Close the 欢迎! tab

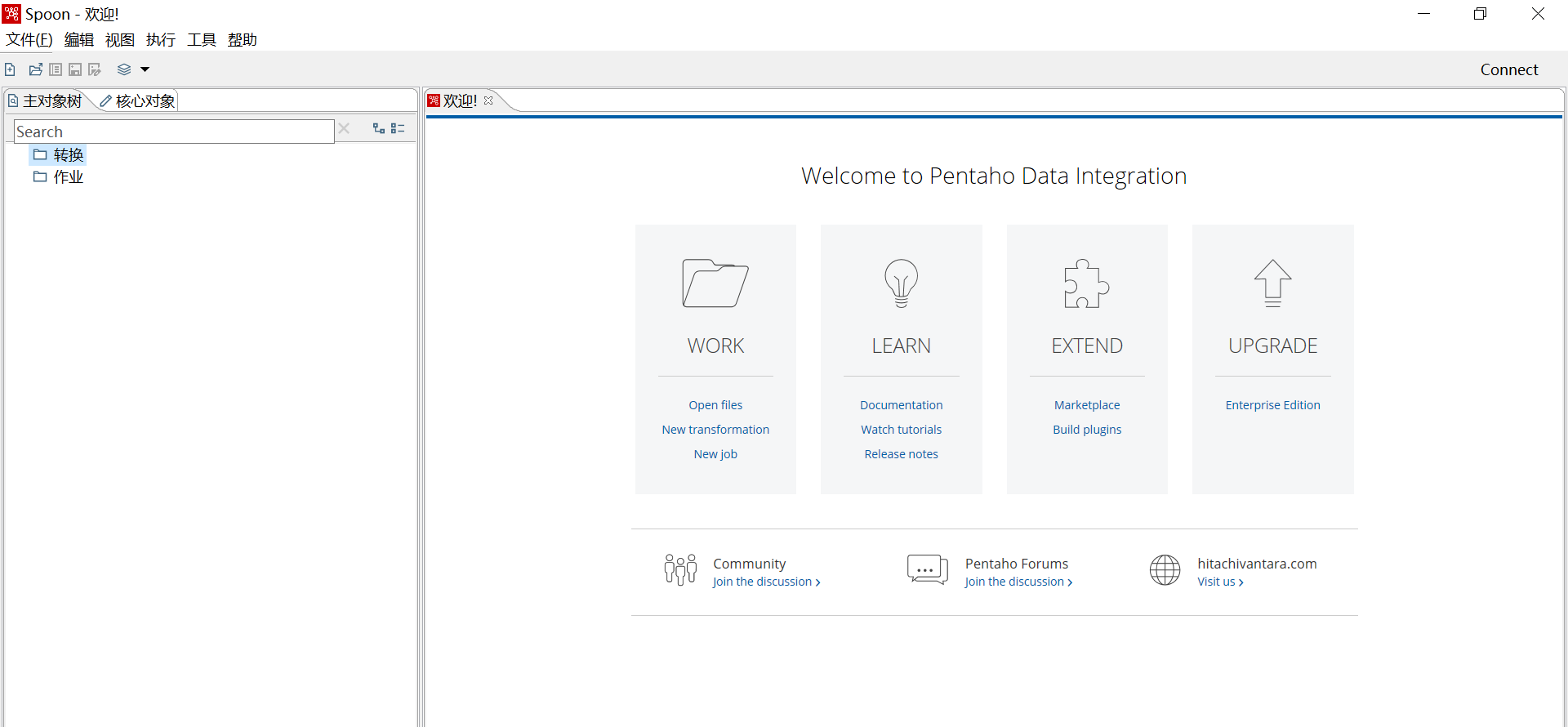point(488,100)
